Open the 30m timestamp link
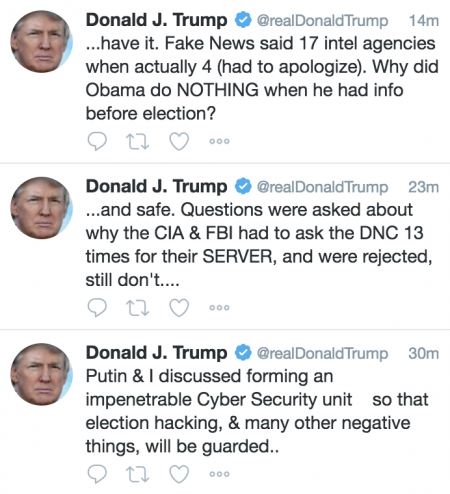The image size is (450, 494). pyautogui.click(x=424, y=353)
